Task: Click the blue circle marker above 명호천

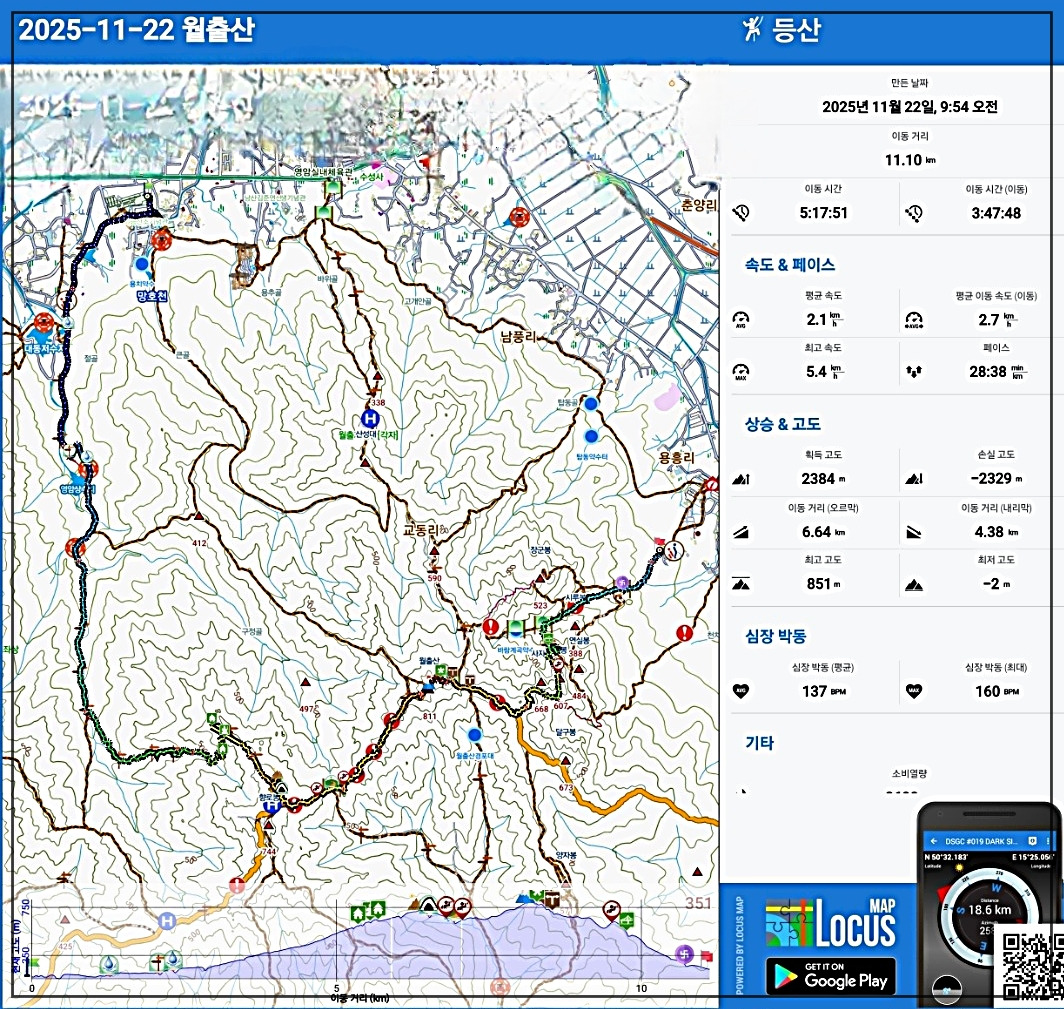Action: pyautogui.click(x=143, y=264)
